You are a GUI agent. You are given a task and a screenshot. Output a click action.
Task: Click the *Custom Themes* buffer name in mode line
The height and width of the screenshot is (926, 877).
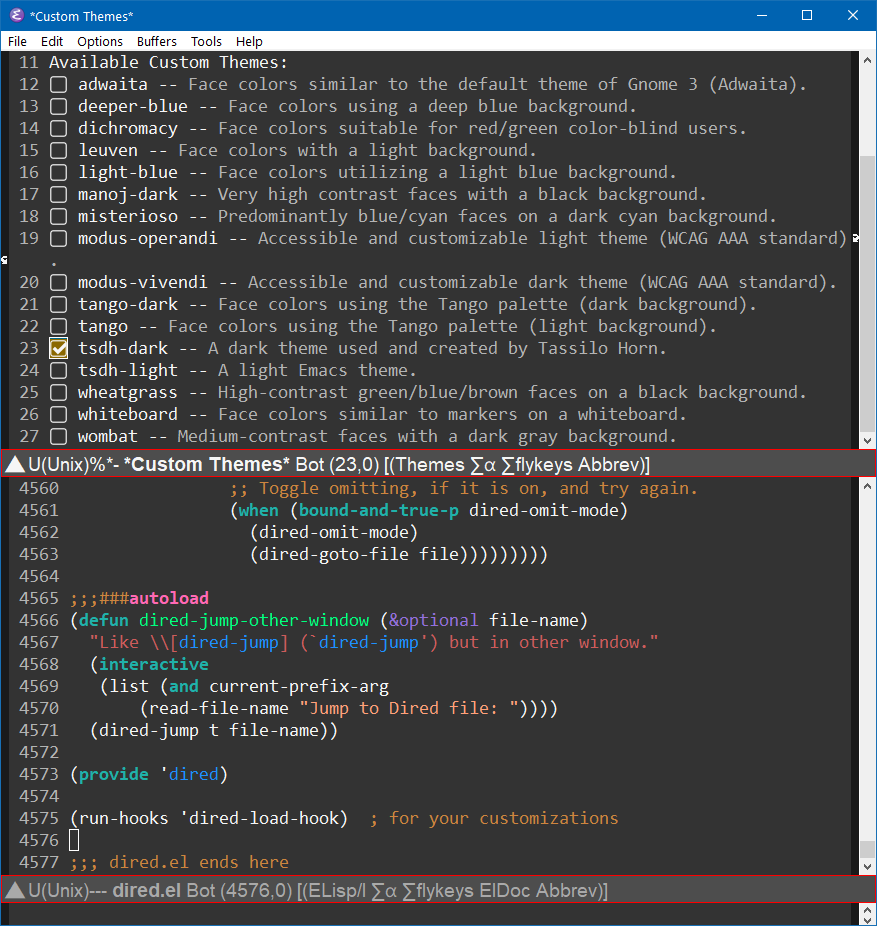point(207,465)
